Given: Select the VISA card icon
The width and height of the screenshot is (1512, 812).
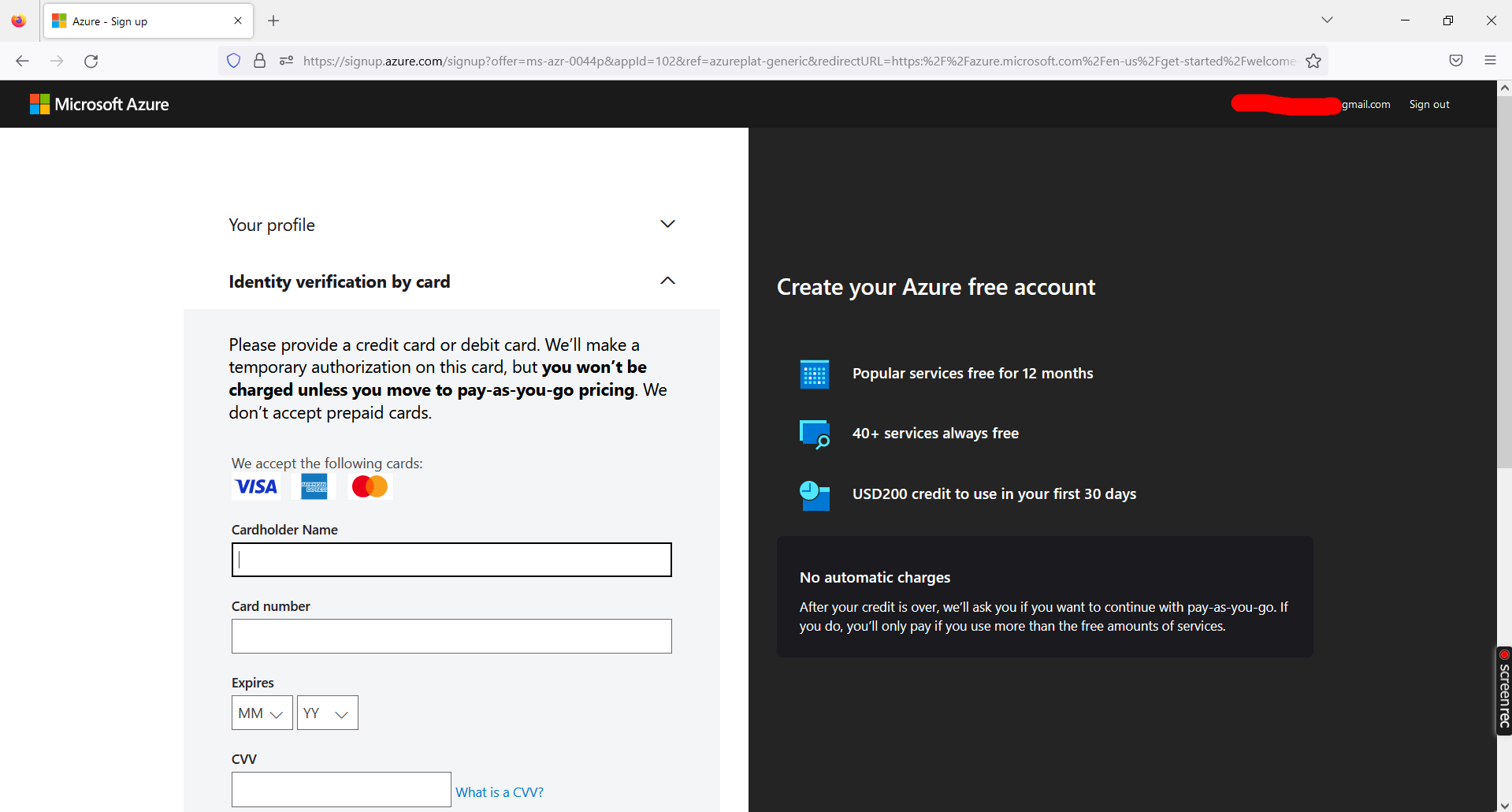Looking at the screenshot, I should click(255, 486).
